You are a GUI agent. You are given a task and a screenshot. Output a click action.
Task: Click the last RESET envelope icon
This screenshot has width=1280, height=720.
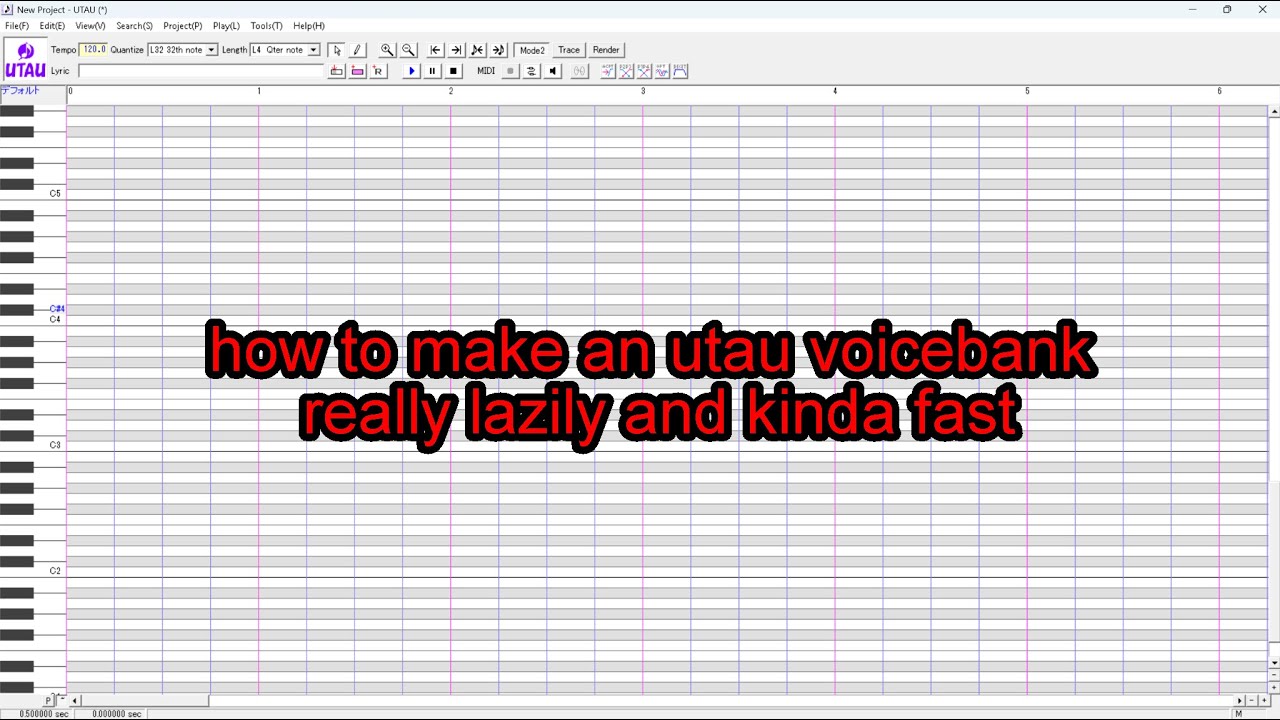coord(680,71)
